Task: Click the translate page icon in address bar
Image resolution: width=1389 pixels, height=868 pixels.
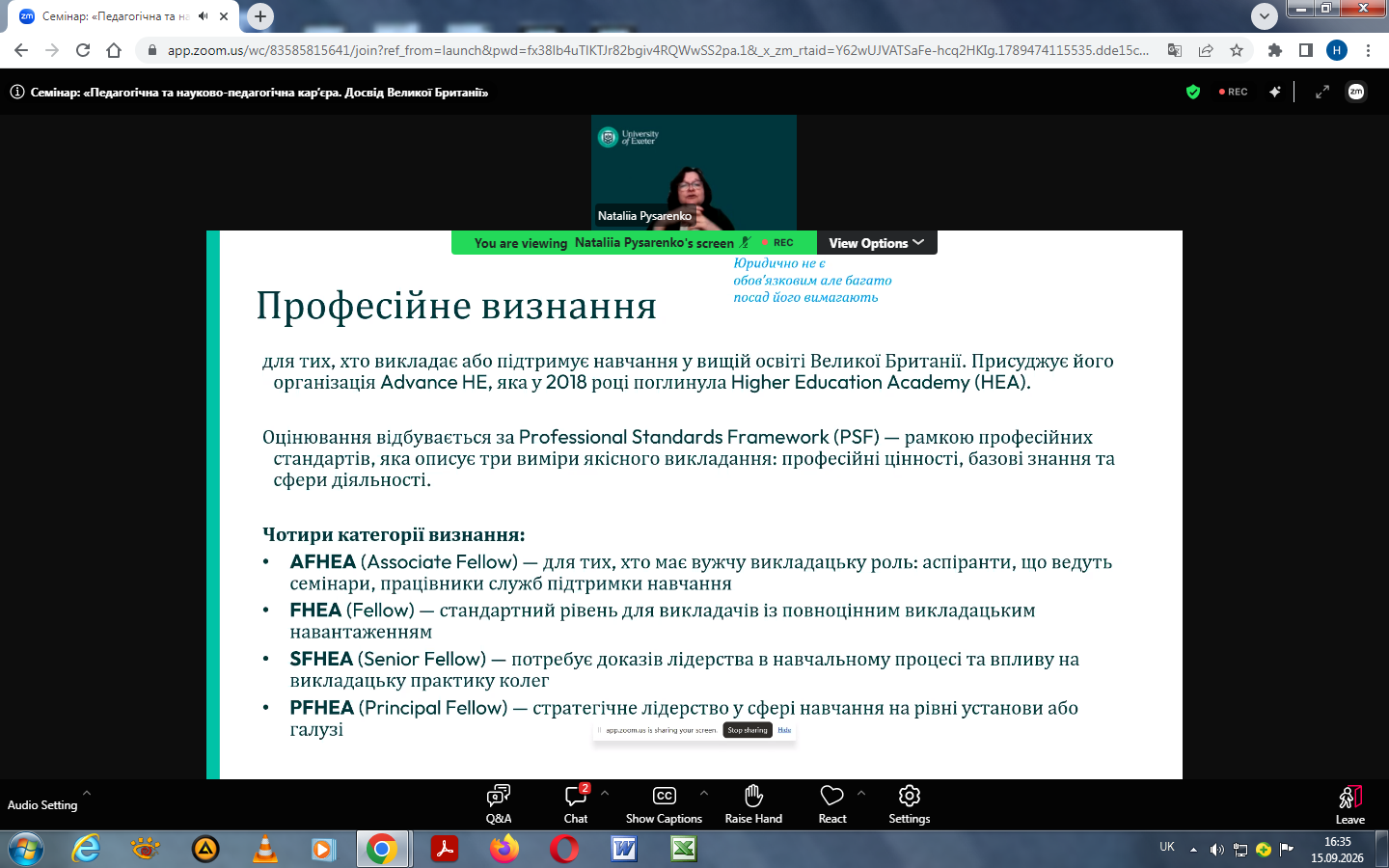Action: coord(1175,50)
